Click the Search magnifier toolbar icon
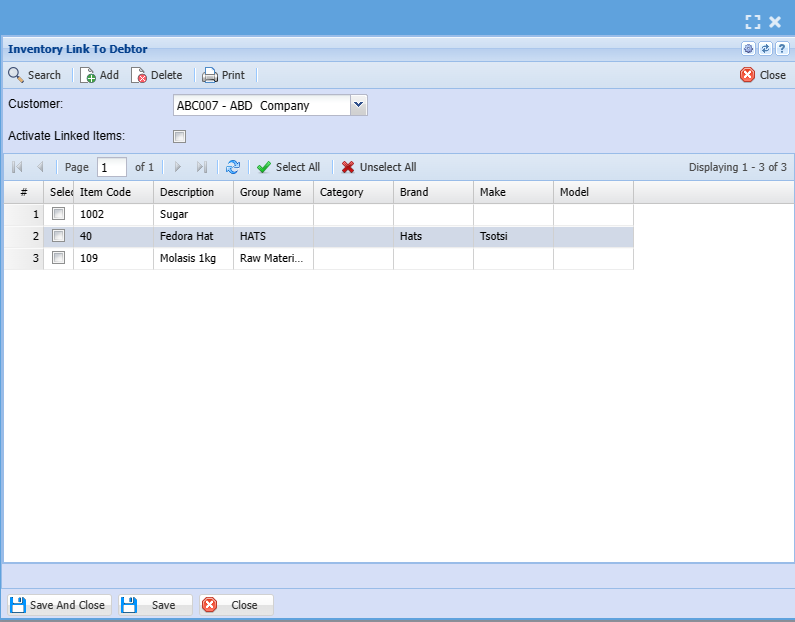This screenshot has height=622, width=795. [x=17, y=75]
